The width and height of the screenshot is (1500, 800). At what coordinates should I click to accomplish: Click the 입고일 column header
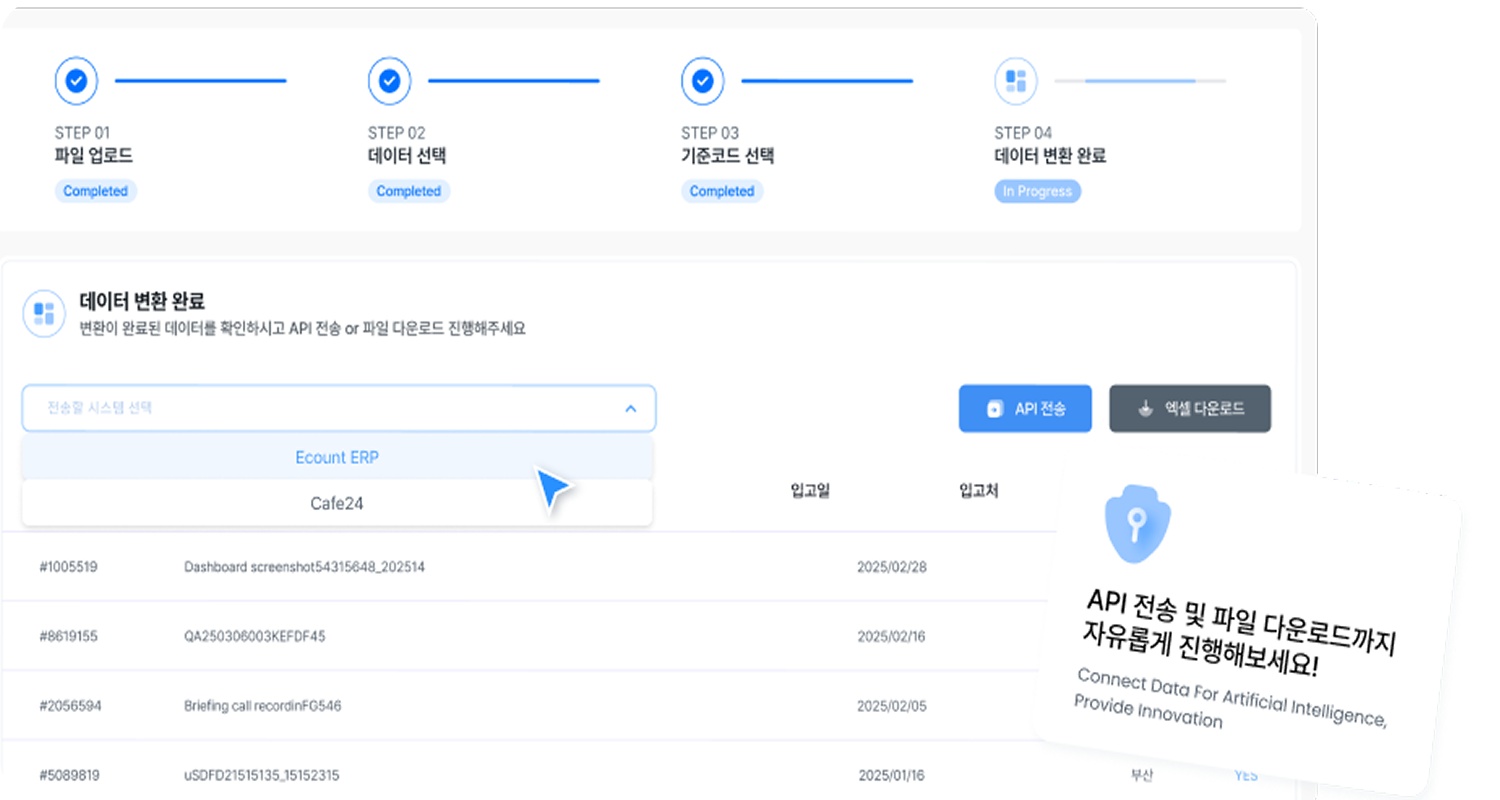pos(810,490)
